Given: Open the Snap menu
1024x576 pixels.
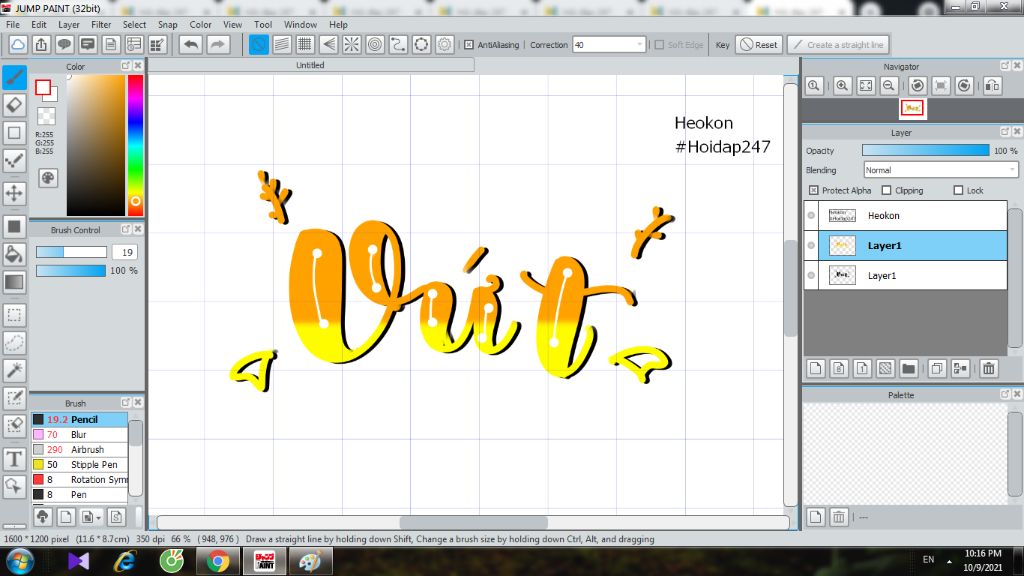Looking at the screenshot, I should (167, 24).
